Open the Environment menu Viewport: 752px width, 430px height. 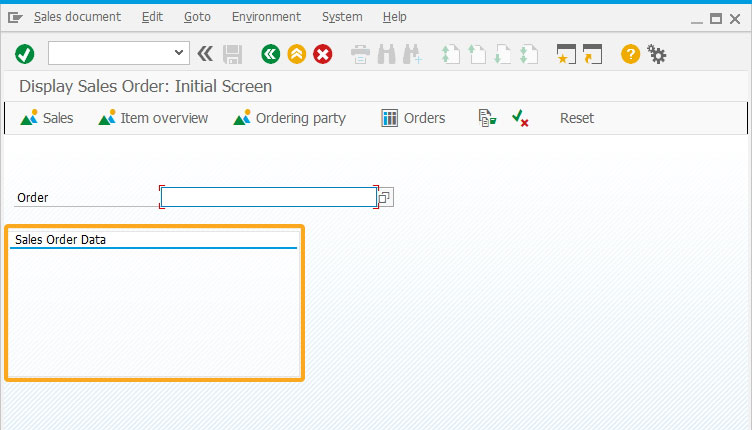click(266, 17)
